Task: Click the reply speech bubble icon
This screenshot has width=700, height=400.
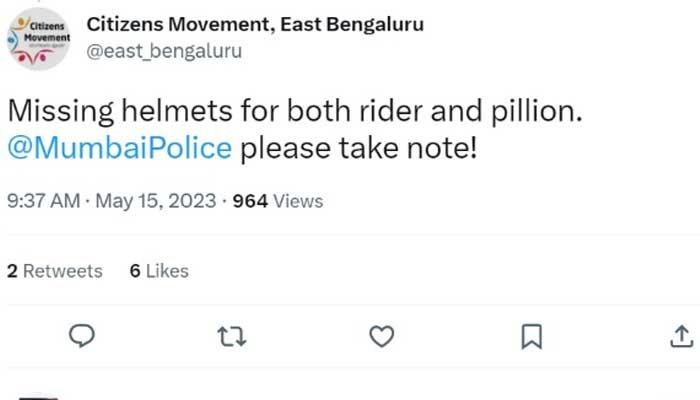Action: tap(82, 336)
